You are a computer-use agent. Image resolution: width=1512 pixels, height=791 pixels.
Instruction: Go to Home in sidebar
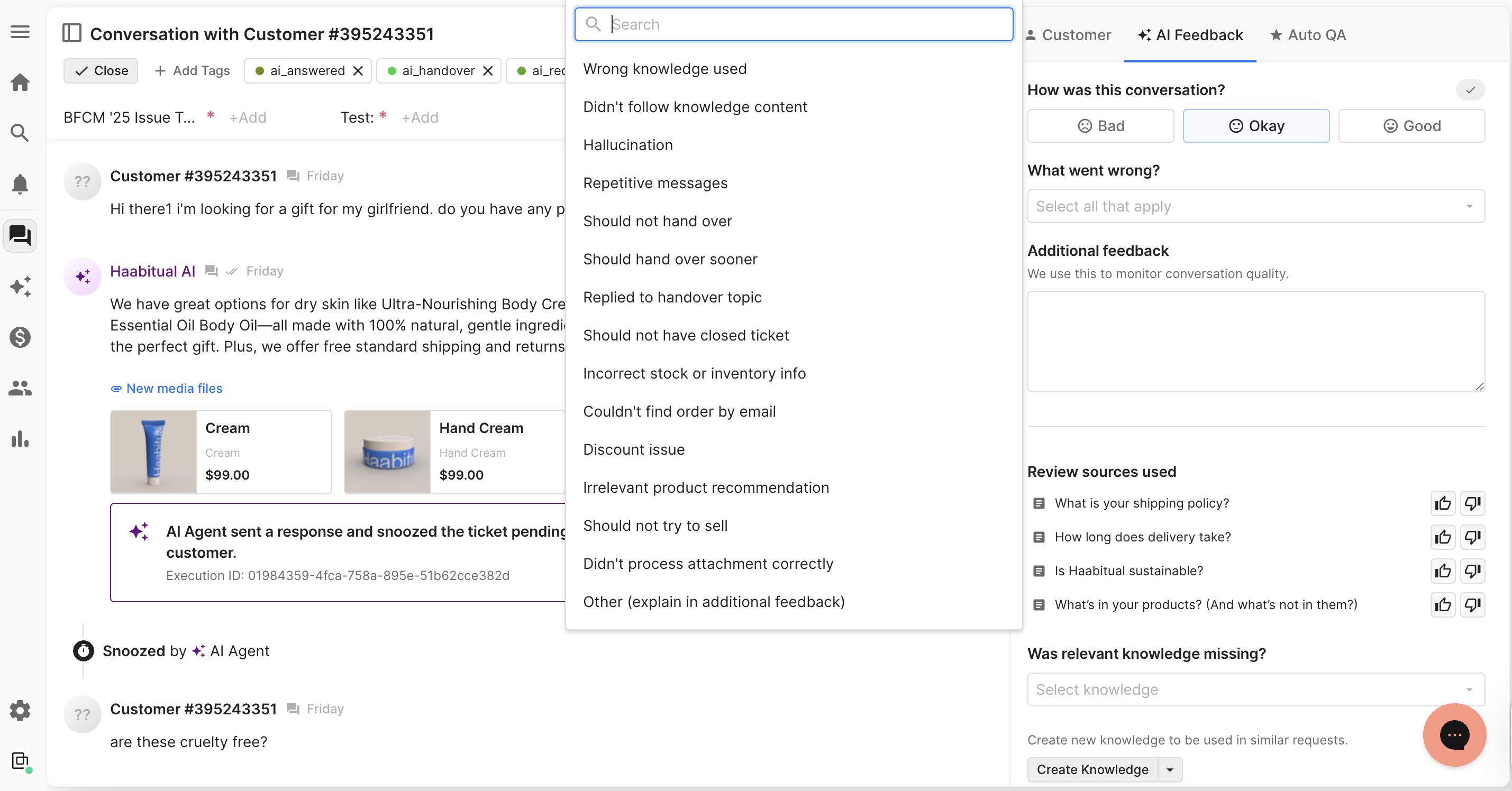(x=20, y=82)
